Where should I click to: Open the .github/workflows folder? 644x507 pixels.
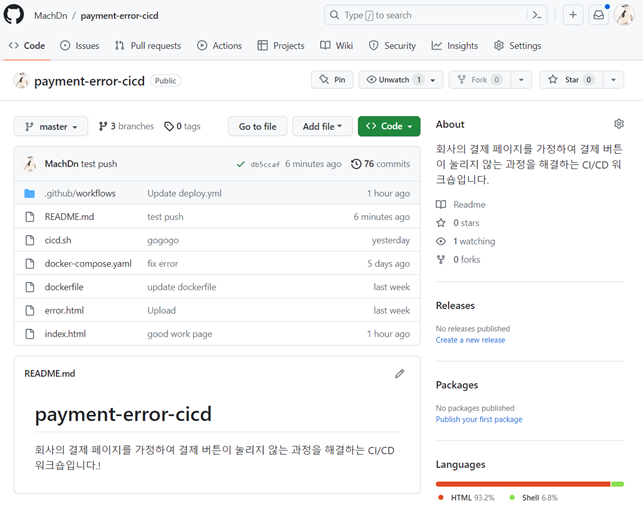pos(80,193)
